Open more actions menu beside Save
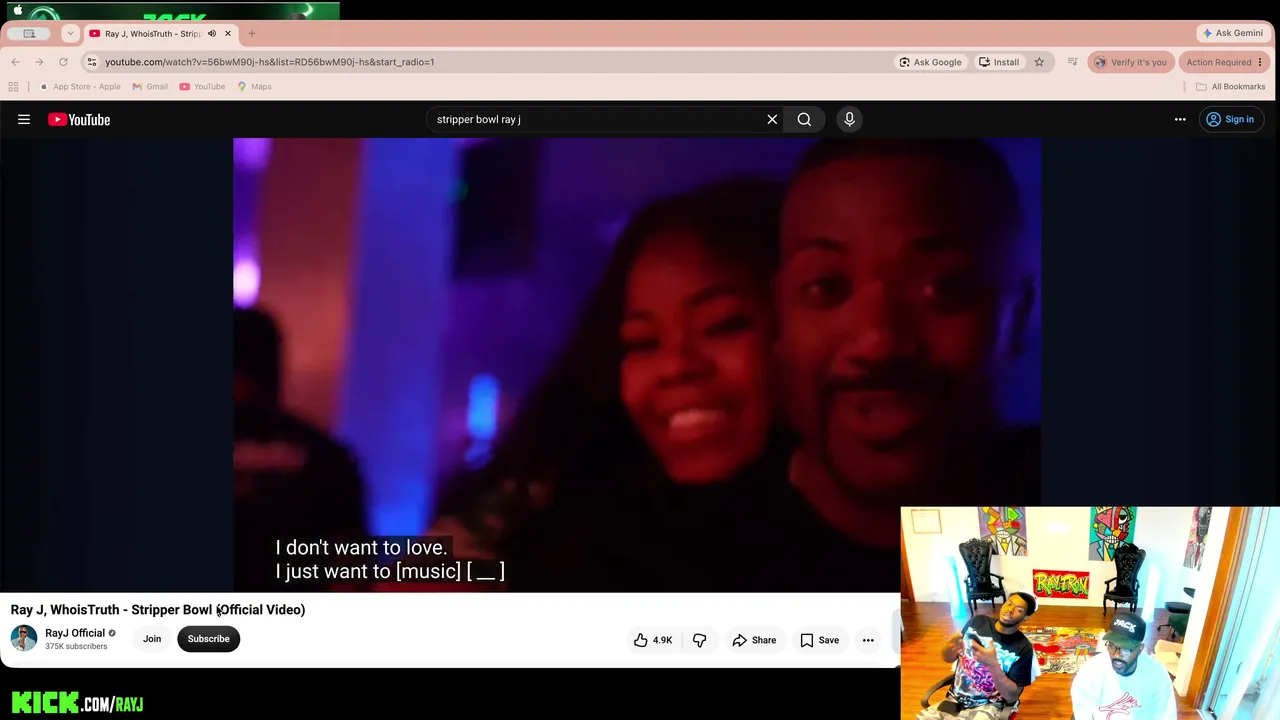 pyautogui.click(x=868, y=640)
